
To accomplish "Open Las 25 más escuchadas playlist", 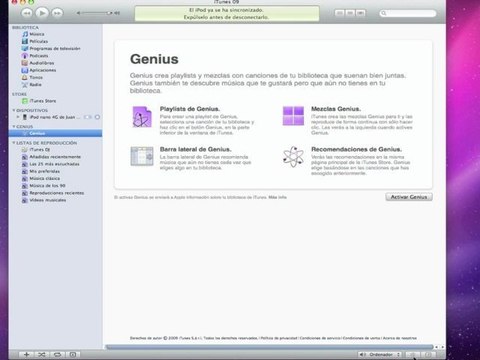I will point(51,164).
